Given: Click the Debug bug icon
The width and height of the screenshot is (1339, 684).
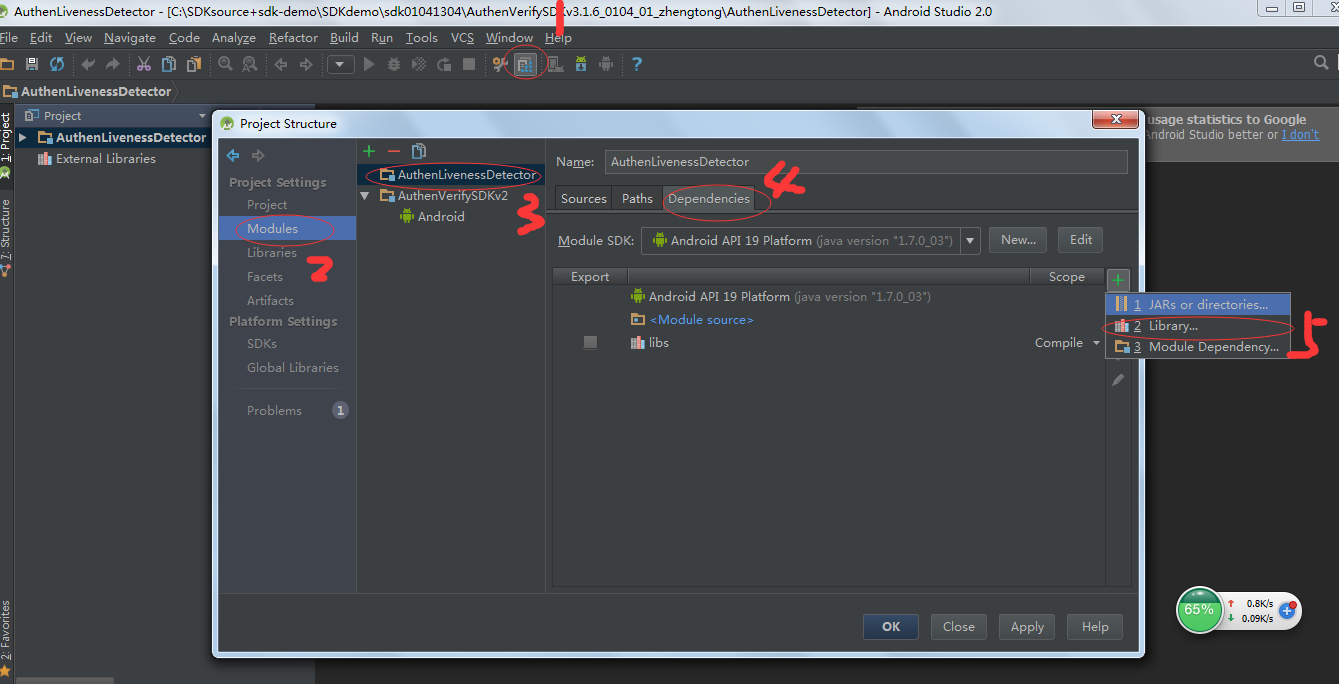Looking at the screenshot, I should 394,64.
